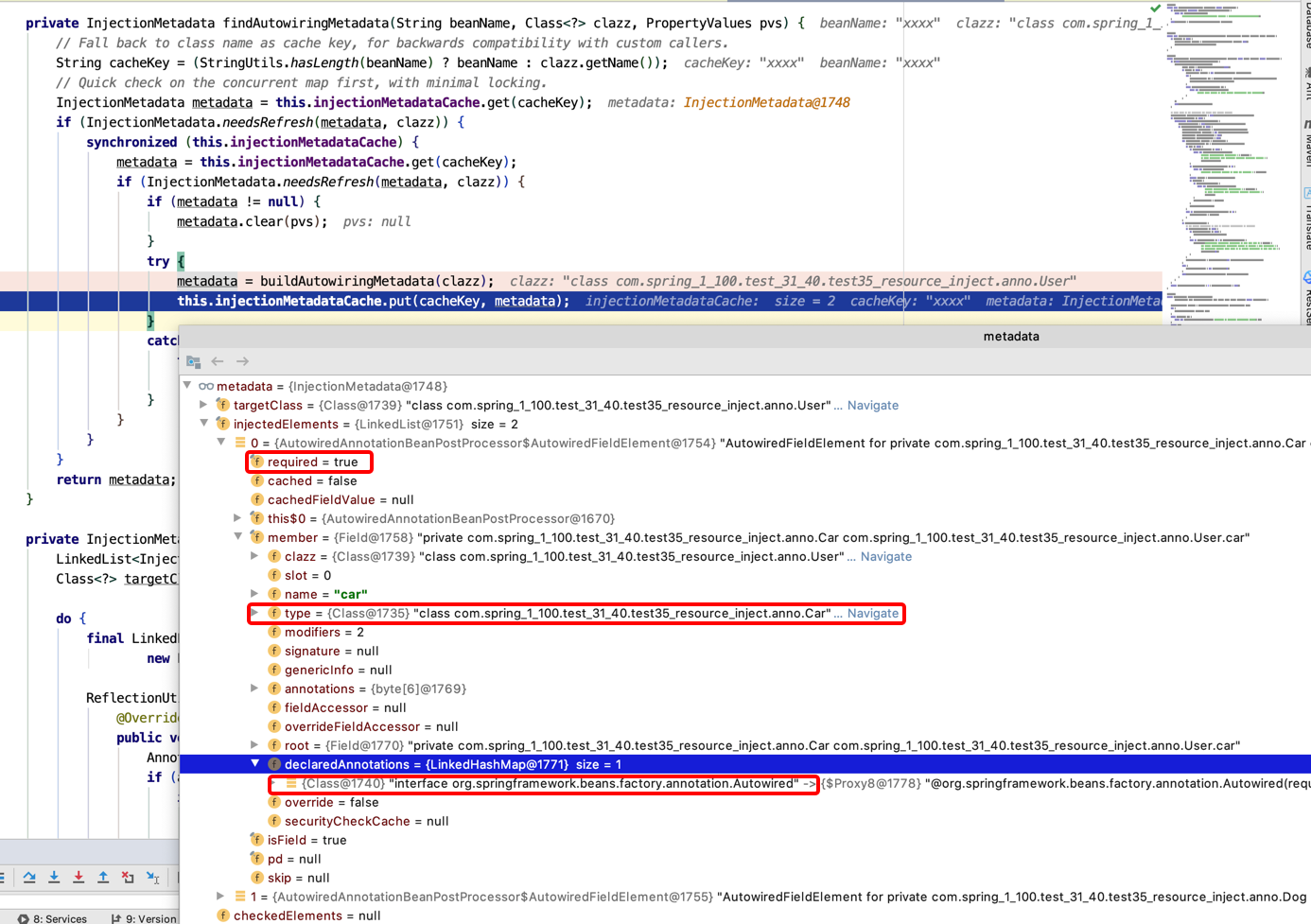Collapse the member Field node
Image resolution: width=1311 pixels, height=924 pixels.
[x=238, y=537]
